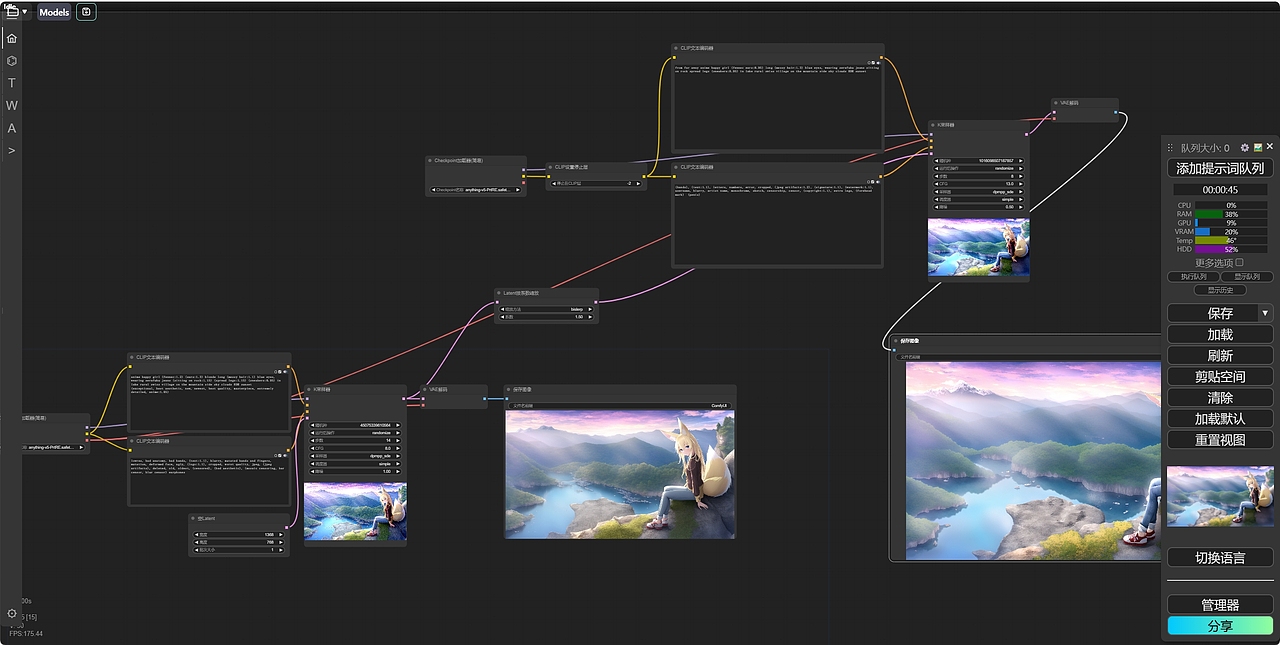Viewport: 1280px width, 645px height.
Task: Click the ComfyUI filename prefix field
Action: click(619, 406)
